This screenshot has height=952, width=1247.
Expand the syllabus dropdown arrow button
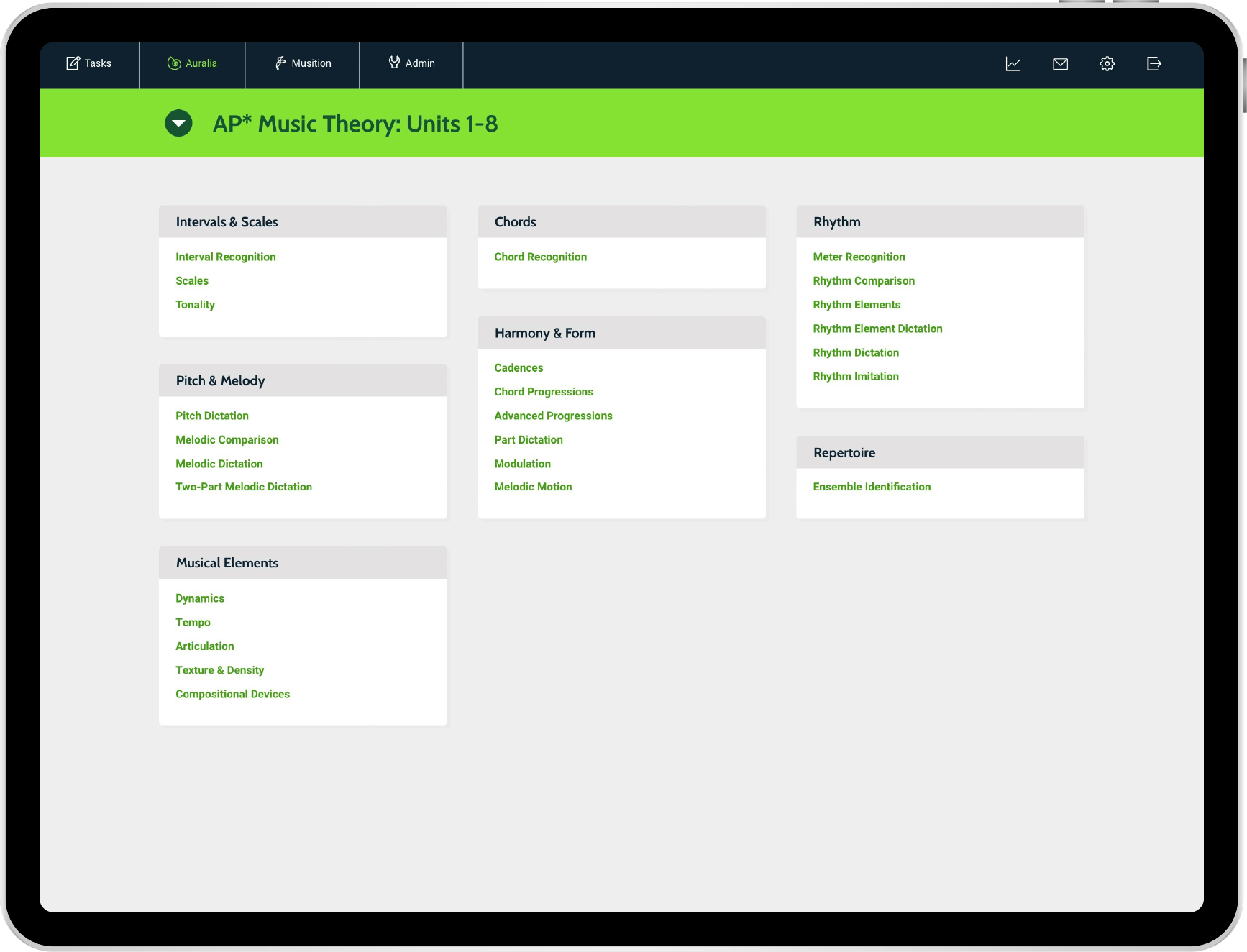click(x=178, y=124)
